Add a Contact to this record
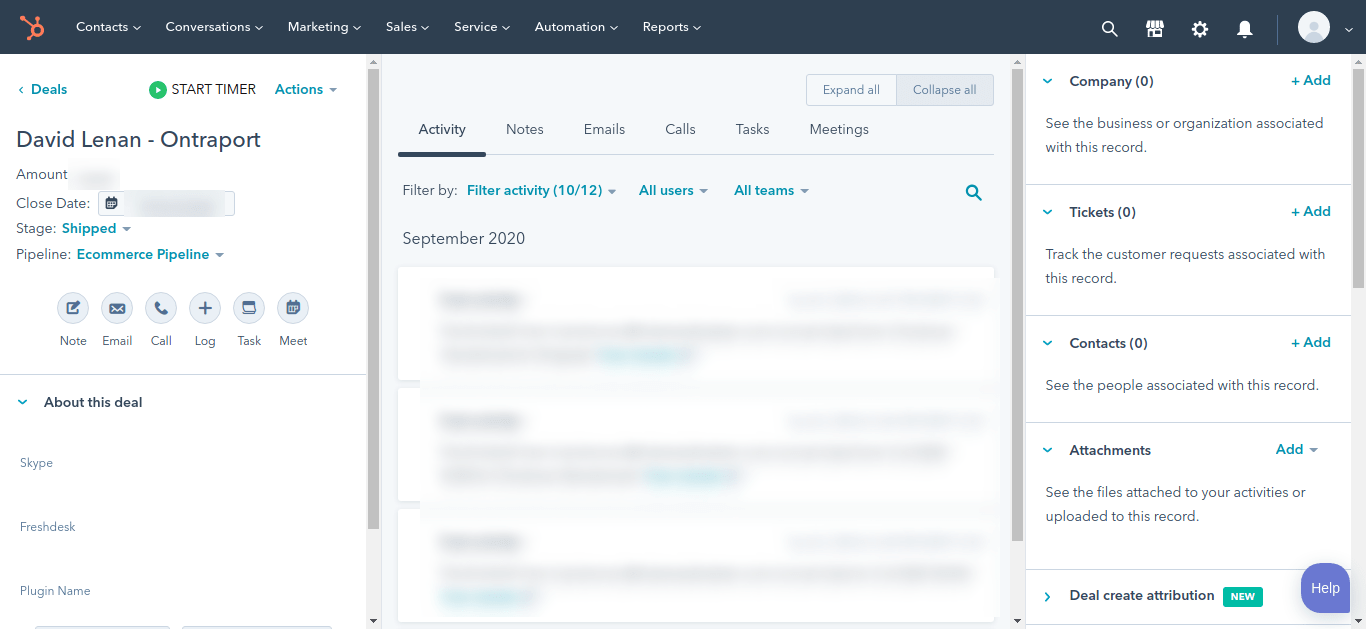This screenshot has width=1366, height=629. point(1310,342)
